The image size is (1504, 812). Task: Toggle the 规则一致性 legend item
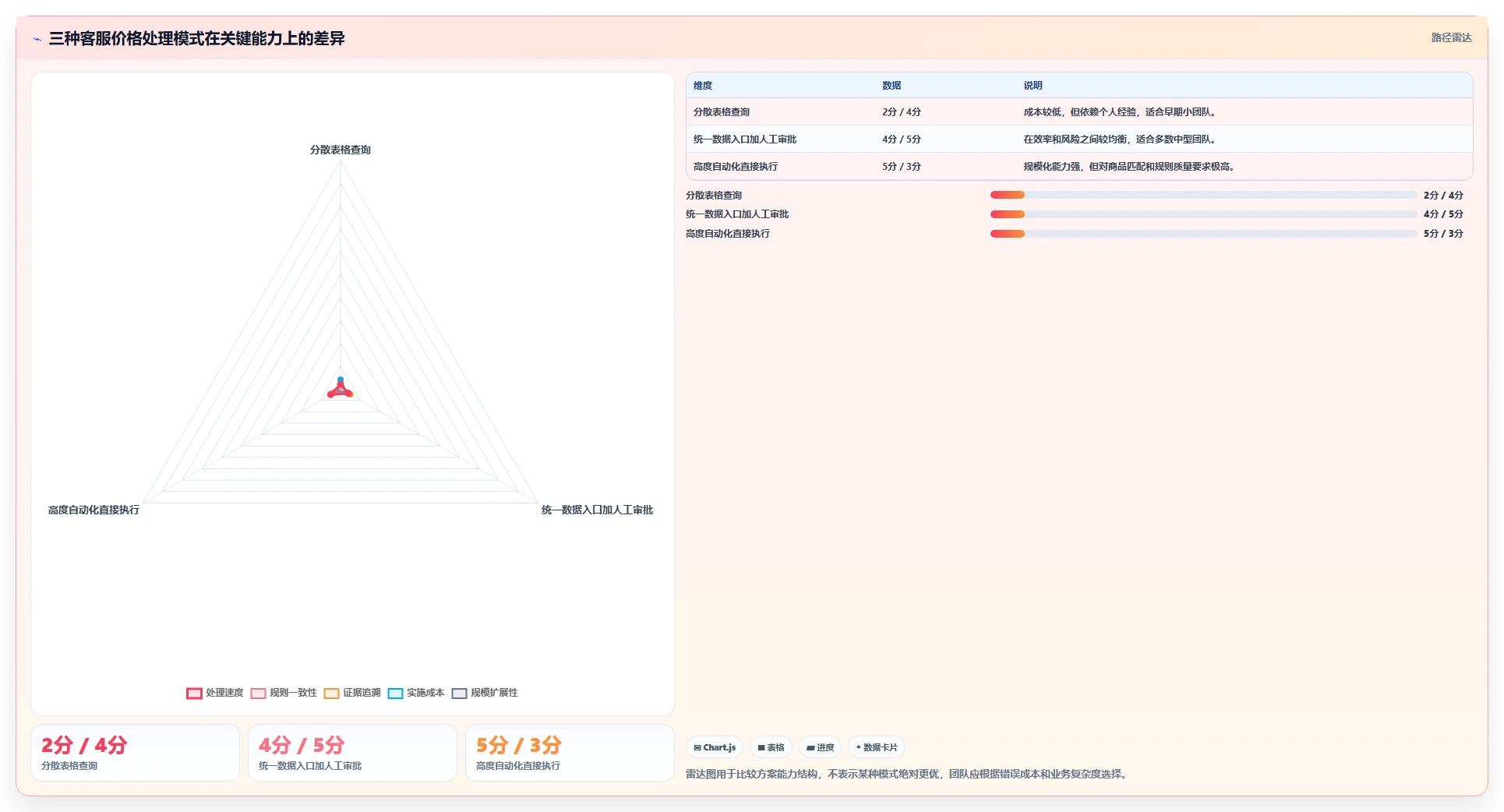point(284,693)
